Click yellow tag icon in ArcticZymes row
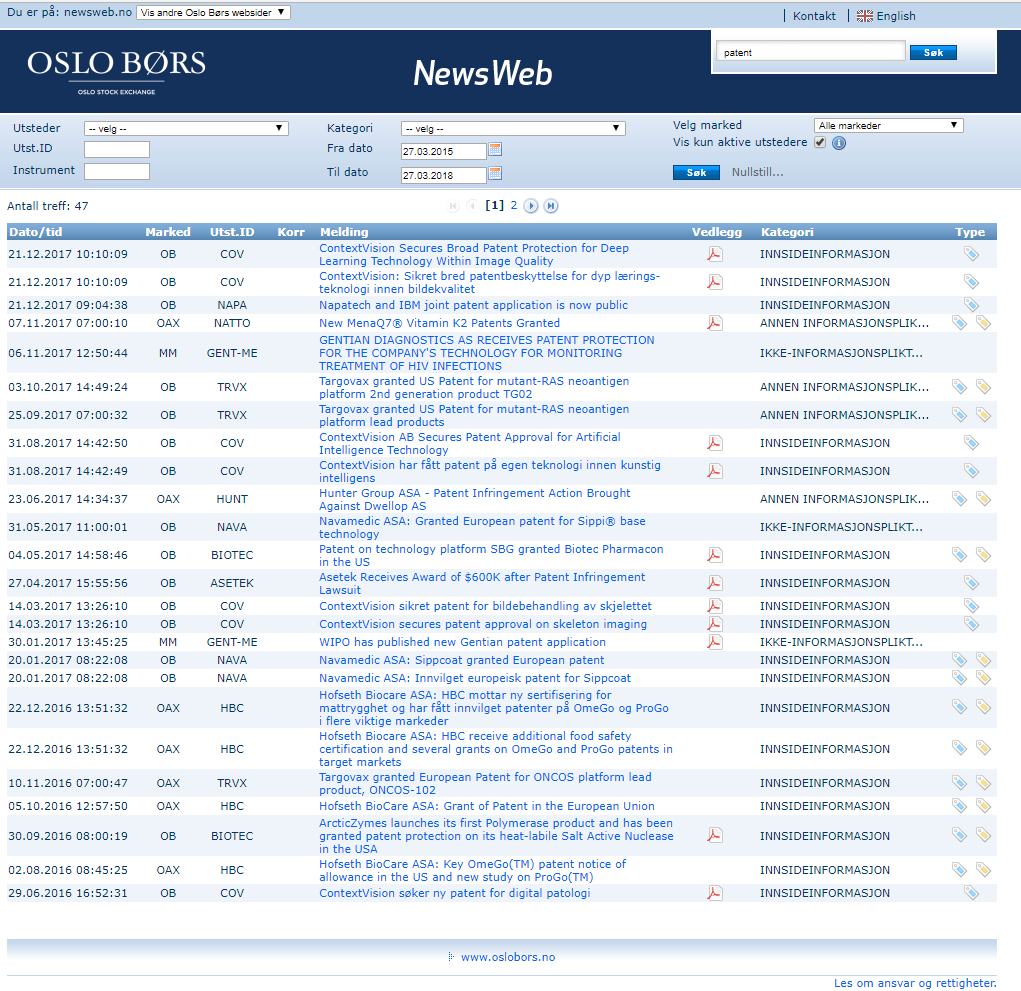The image size is (1021, 991). (x=983, y=835)
